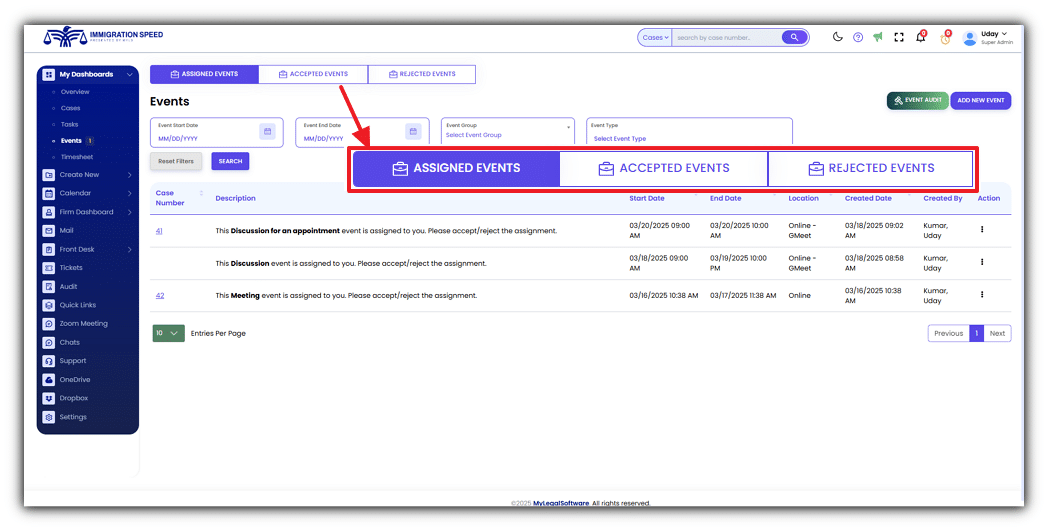Click the Reset Filters button
This screenshot has height=532, width=1050.
click(x=177, y=161)
